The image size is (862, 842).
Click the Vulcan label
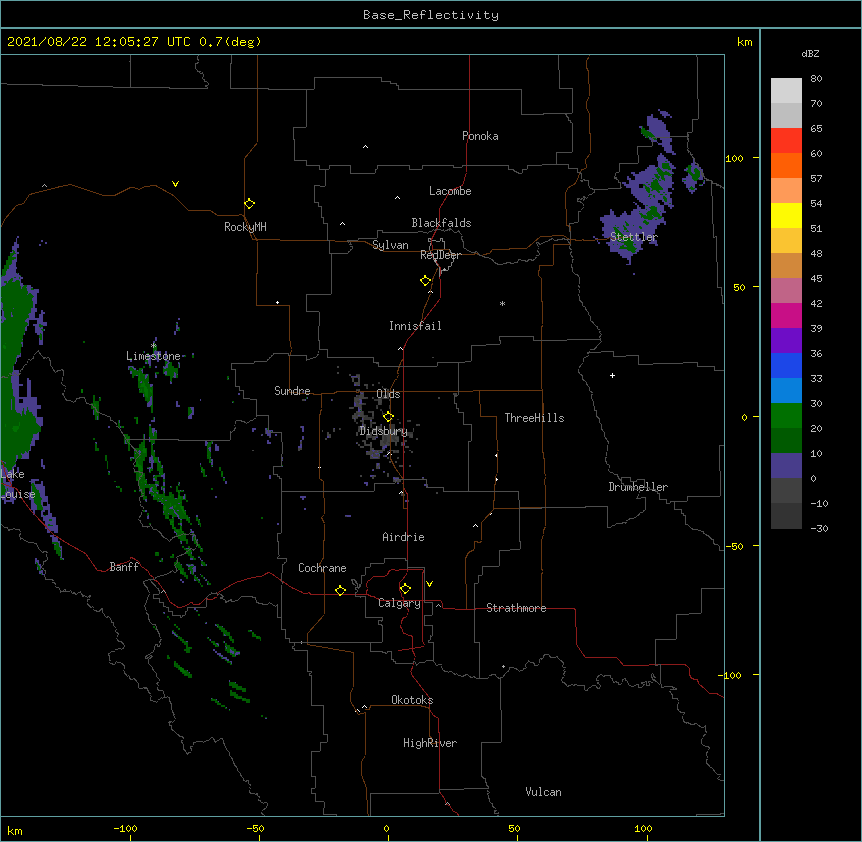pyautogui.click(x=543, y=792)
